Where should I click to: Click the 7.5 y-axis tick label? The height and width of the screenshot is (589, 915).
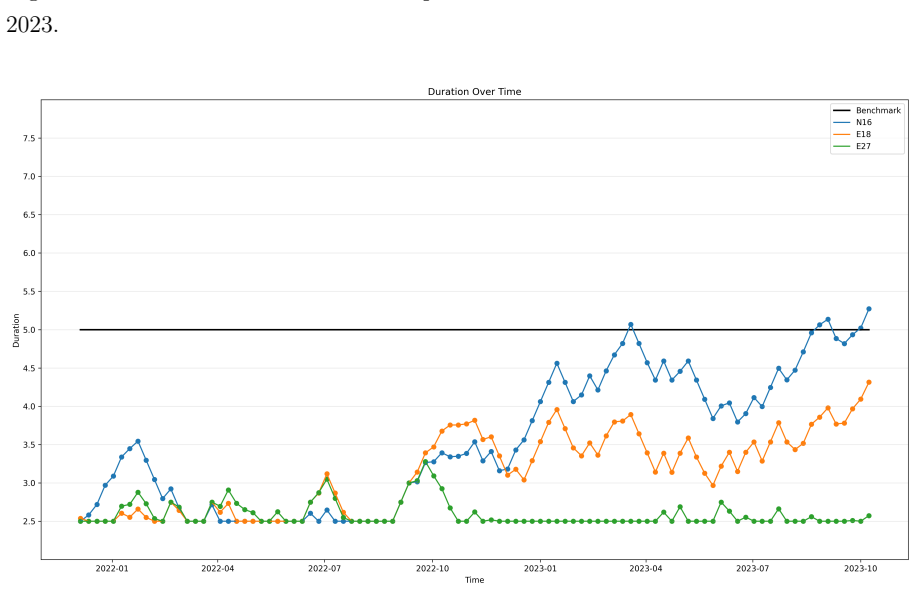tap(29, 138)
